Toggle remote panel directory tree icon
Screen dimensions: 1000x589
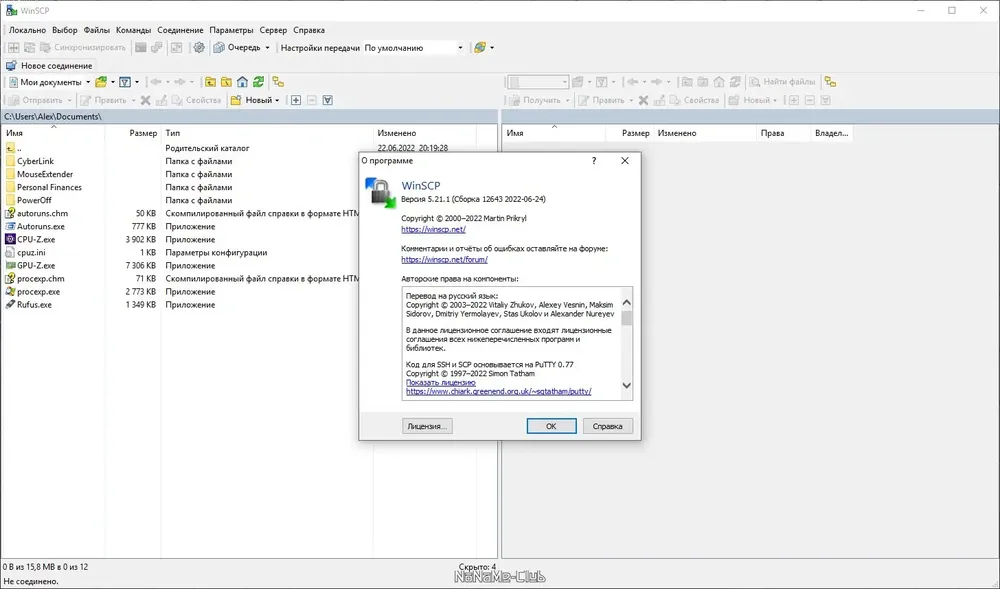[x=830, y=82]
